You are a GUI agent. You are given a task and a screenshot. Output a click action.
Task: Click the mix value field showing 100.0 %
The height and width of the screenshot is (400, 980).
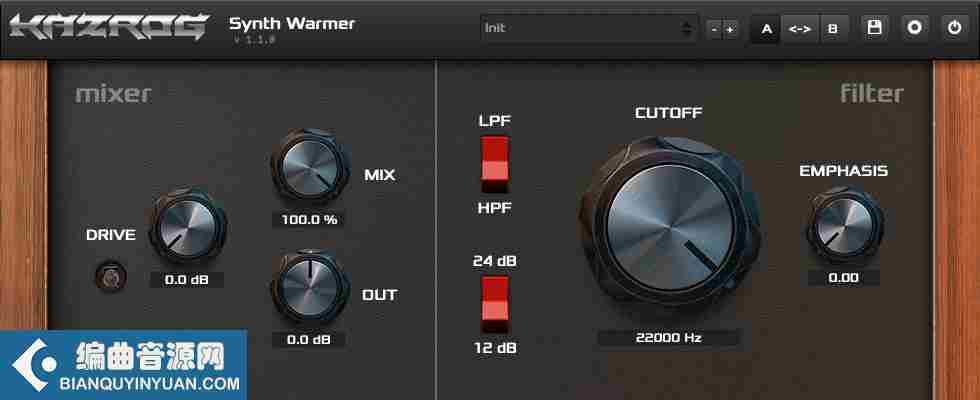pos(309,220)
